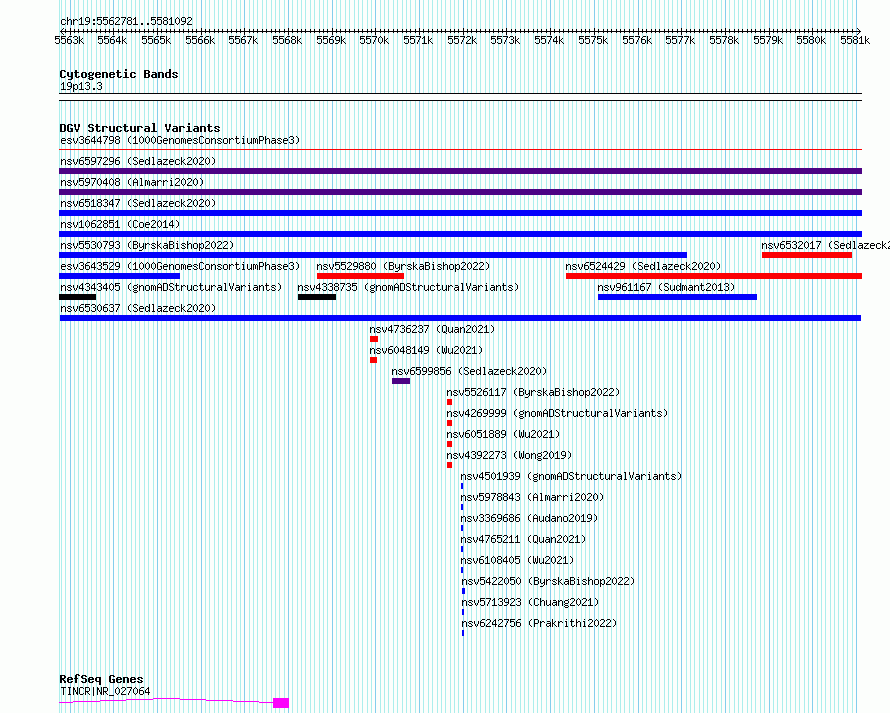Click the nsv4343405 gnomAD black bar

[x=78, y=297]
